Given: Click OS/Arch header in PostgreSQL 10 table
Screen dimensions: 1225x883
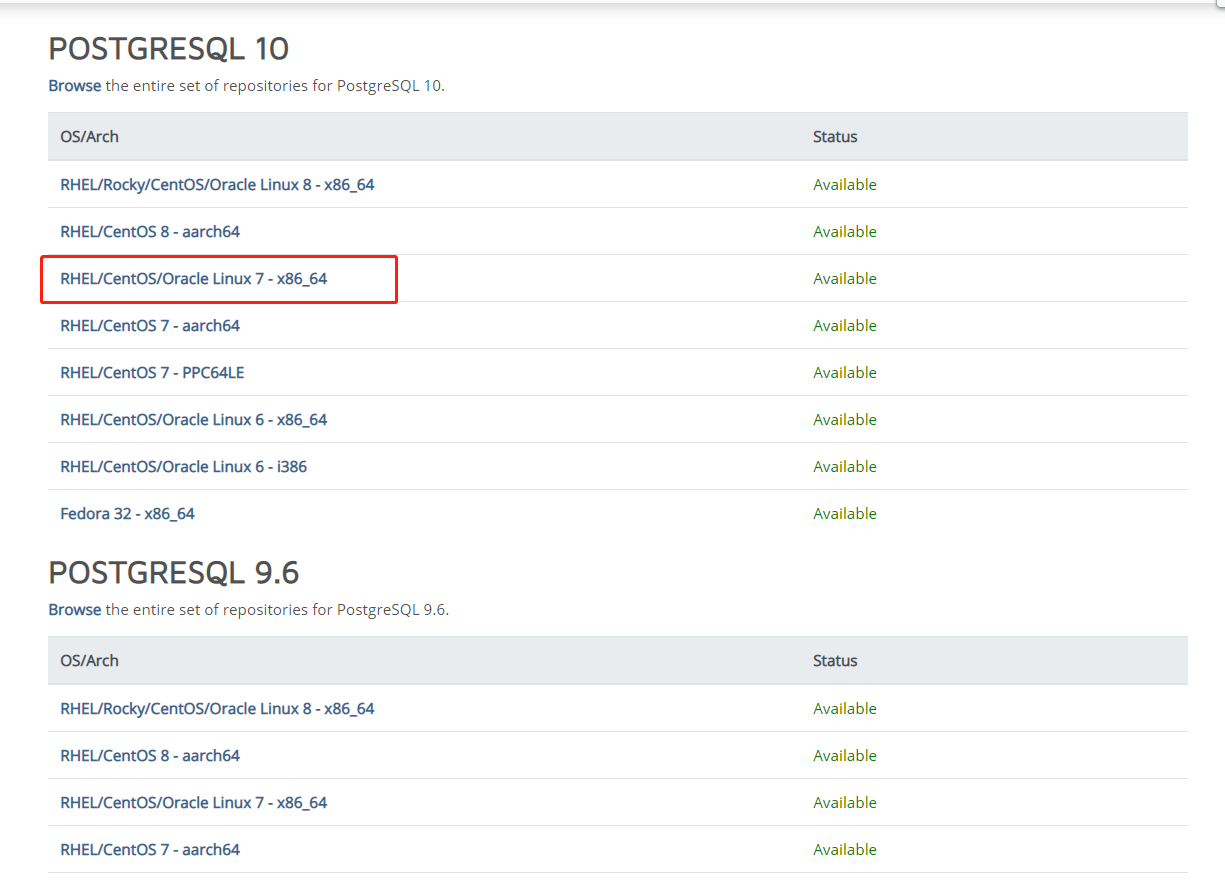Looking at the screenshot, I should coord(89,137).
